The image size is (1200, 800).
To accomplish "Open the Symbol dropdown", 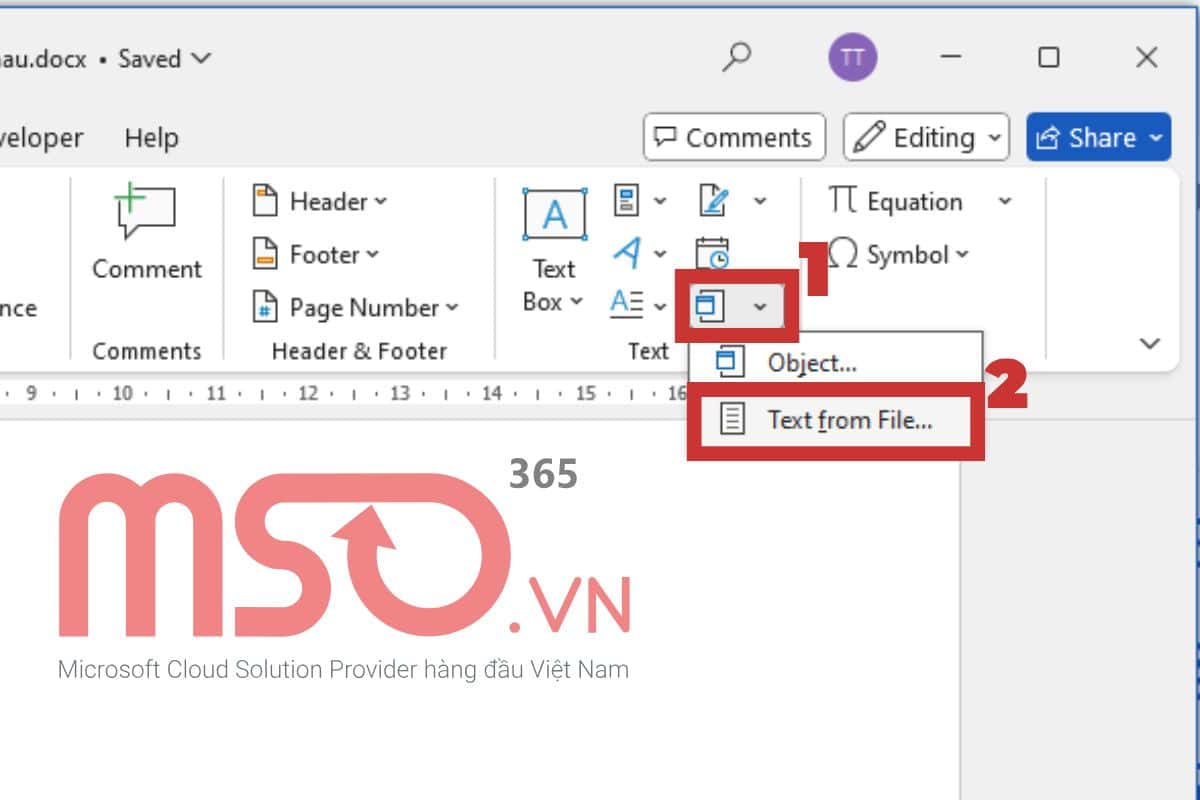I will tap(900, 254).
